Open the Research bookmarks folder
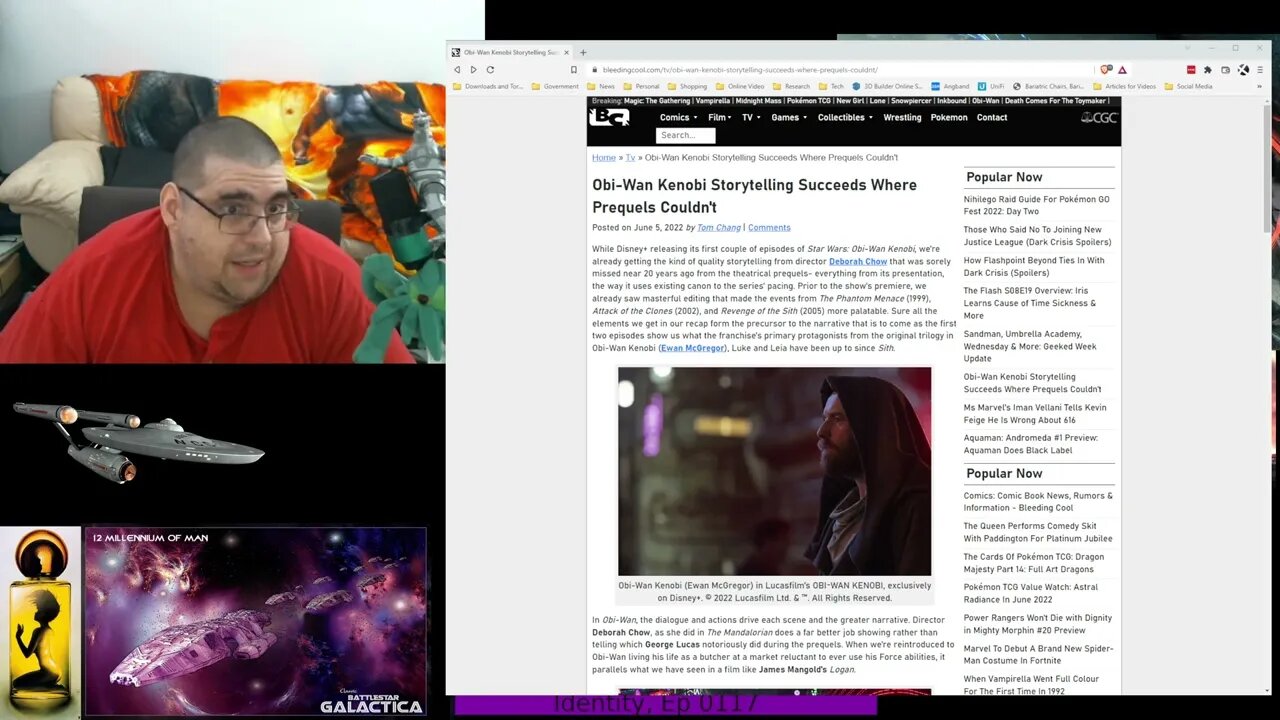The height and width of the screenshot is (720, 1280). tap(791, 86)
